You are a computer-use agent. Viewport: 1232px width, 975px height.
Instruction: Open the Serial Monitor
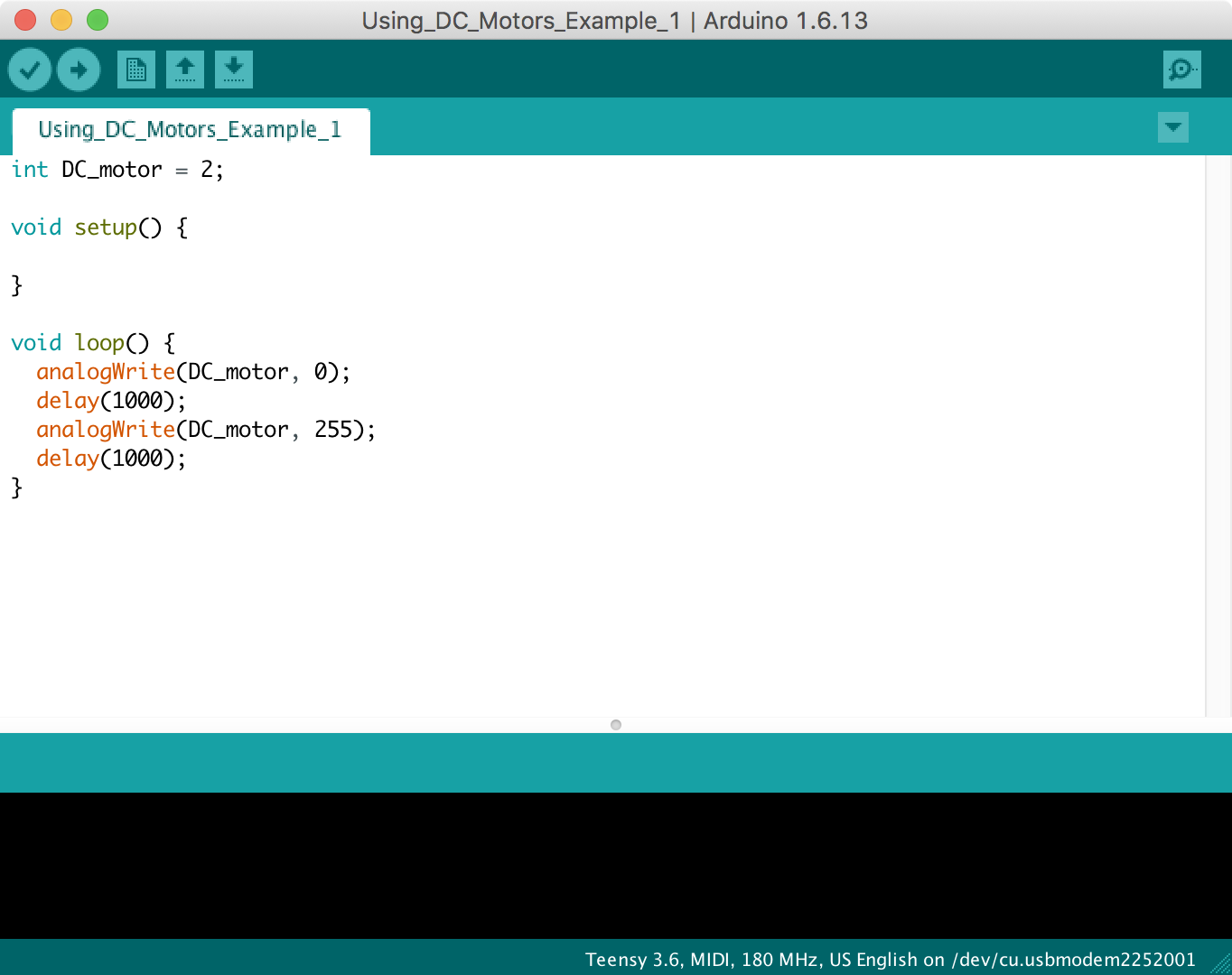point(1181,69)
